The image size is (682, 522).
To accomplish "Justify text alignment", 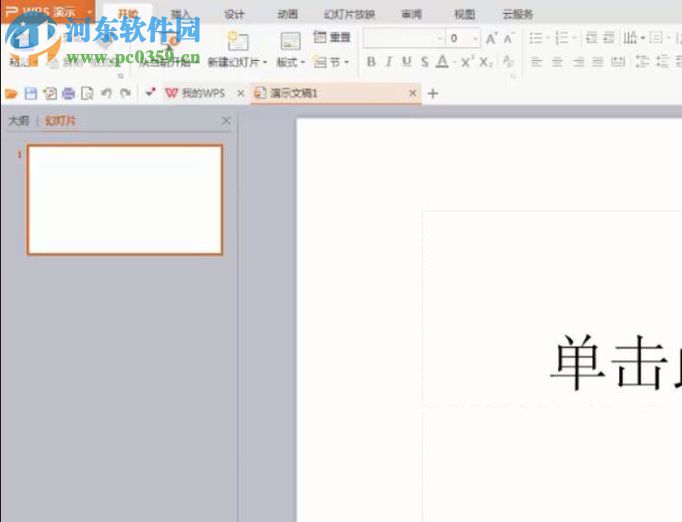I will pos(598,62).
